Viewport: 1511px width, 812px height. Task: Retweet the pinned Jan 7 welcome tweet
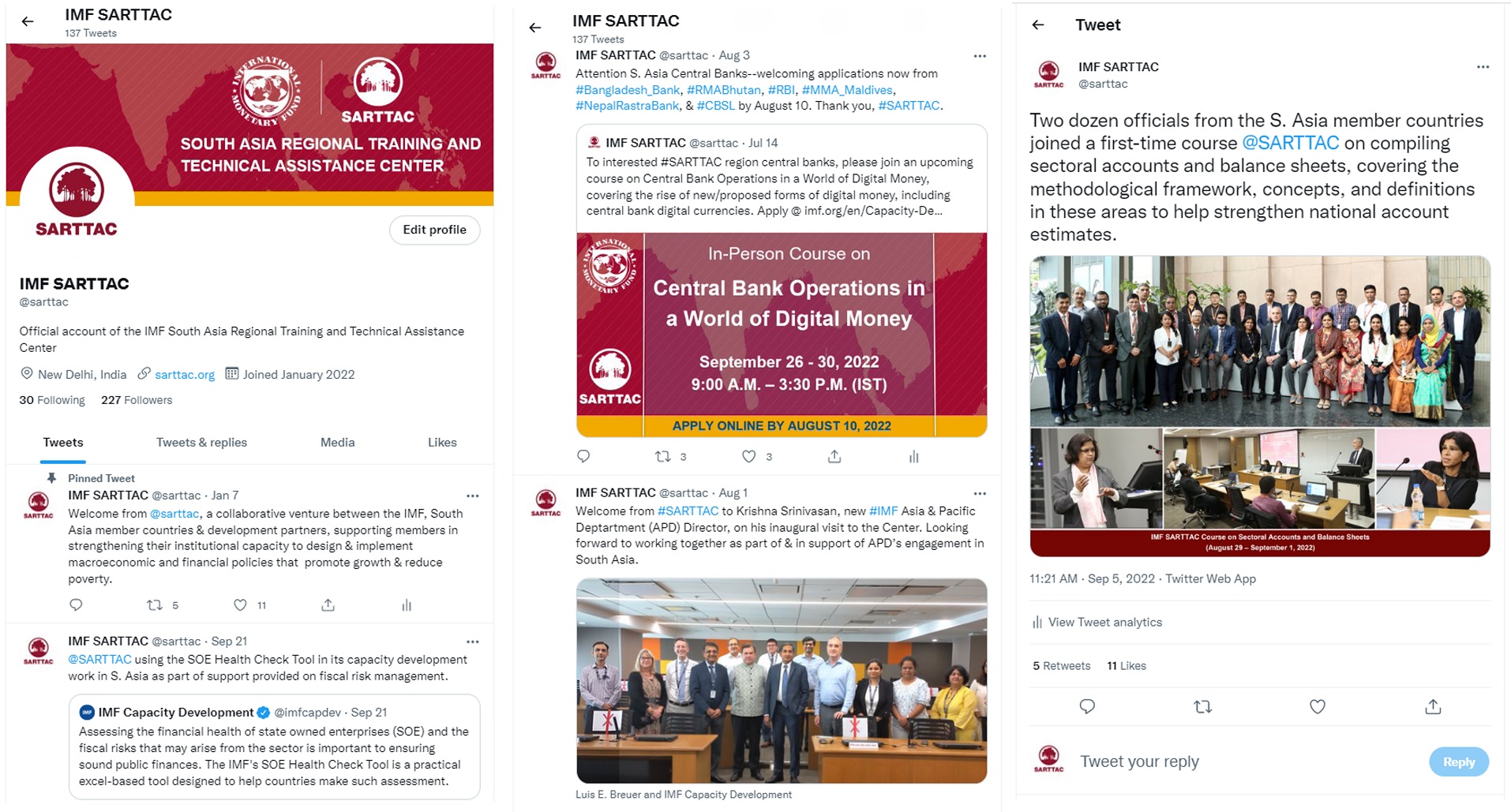[x=155, y=605]
